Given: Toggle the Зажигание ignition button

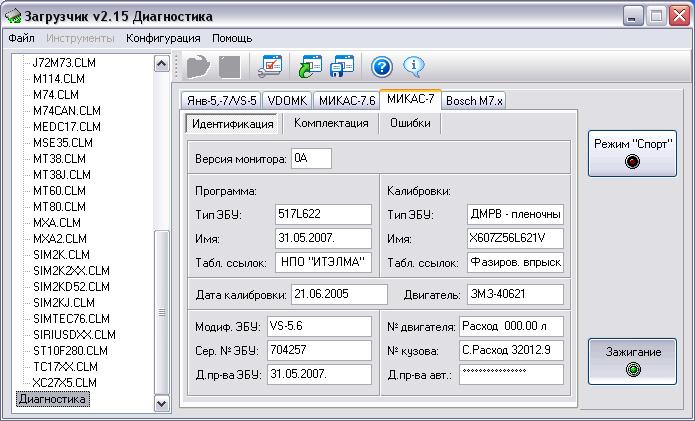Looking at the screenshot, I should coord(632,360).
